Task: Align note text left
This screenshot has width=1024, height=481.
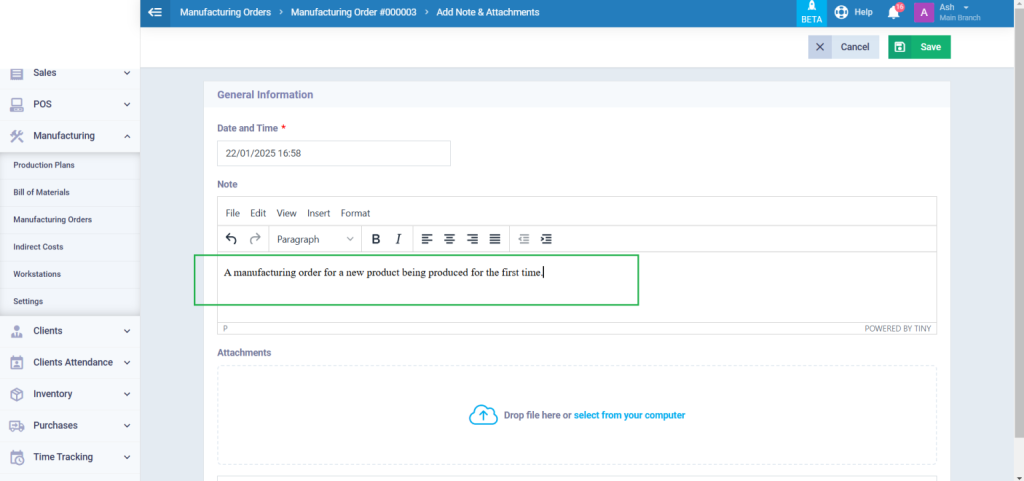Action: point(427,239)
